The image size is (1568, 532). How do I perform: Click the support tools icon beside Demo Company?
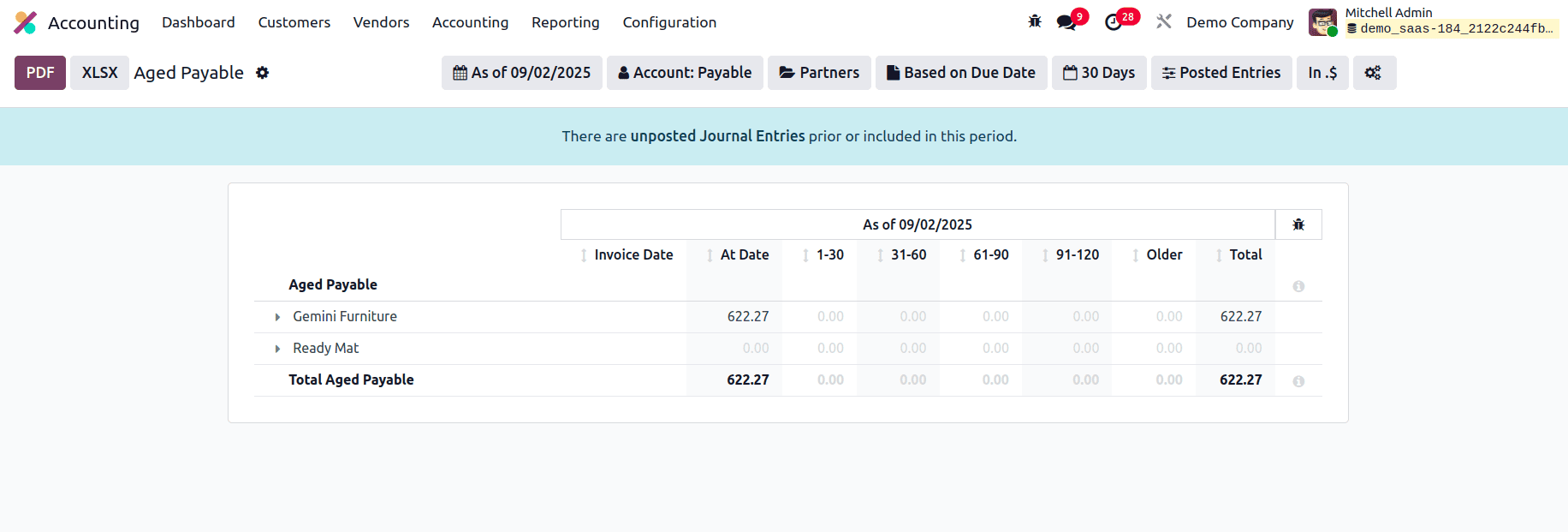click(x=1164, y=21)
